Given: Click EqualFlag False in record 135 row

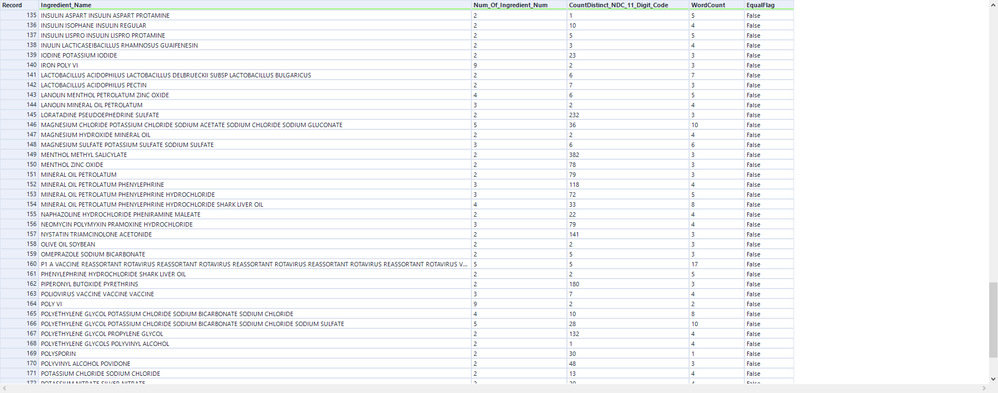Looking at the screenshot, I should tap(769, 15).
